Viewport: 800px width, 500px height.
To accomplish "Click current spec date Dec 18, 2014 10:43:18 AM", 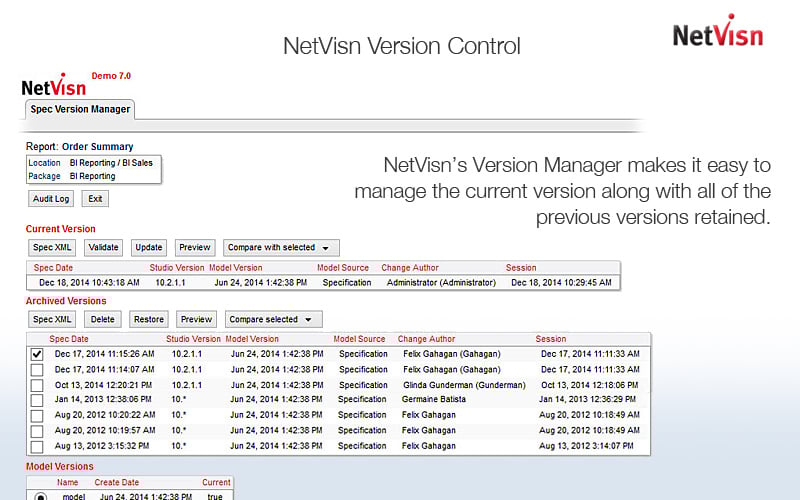I will [x=89, y=282].
